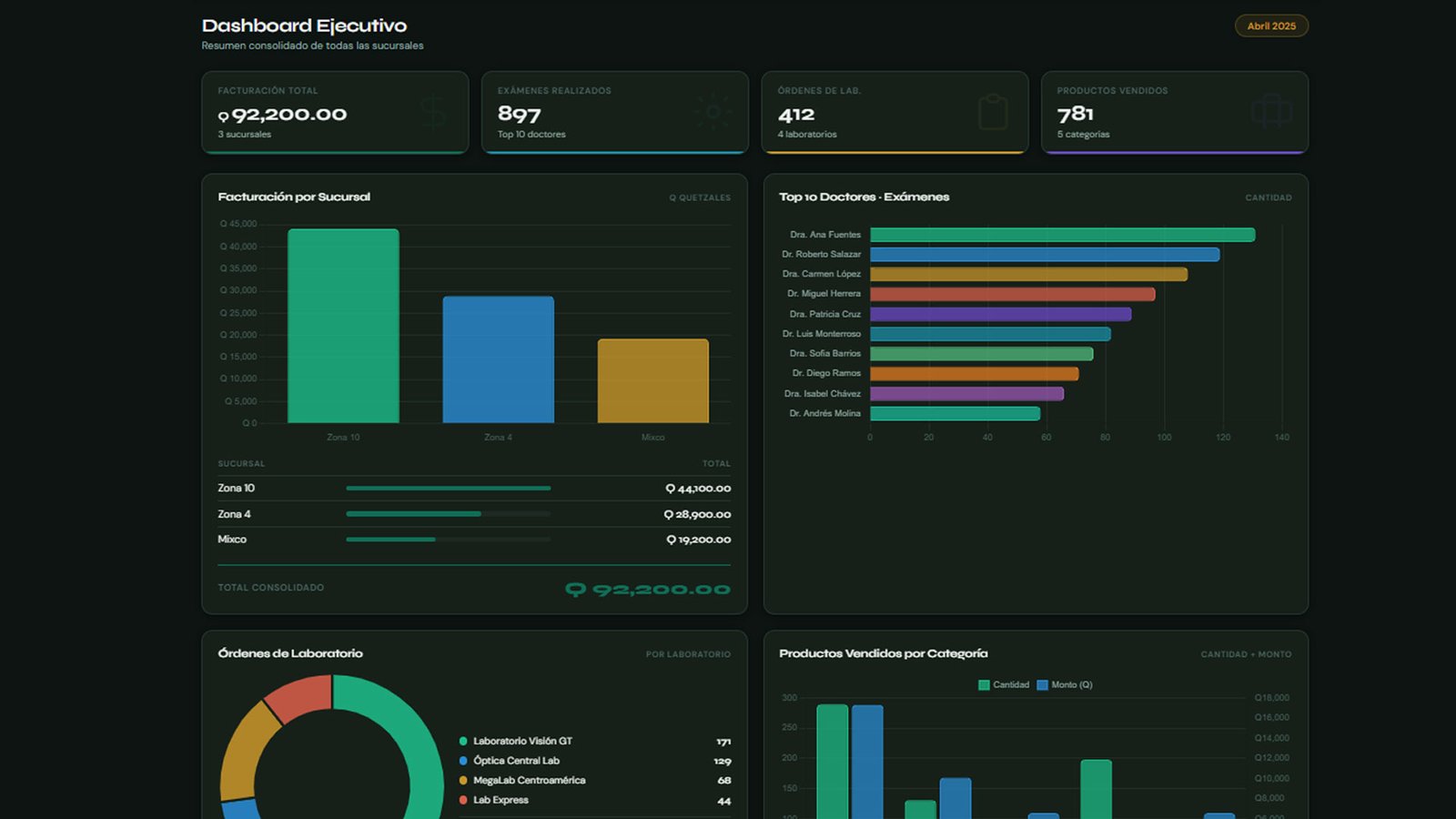Screen dimensions: 1456x819
Task: Click the bar for Dr. Andrés Molina
Action: [955, 414]
